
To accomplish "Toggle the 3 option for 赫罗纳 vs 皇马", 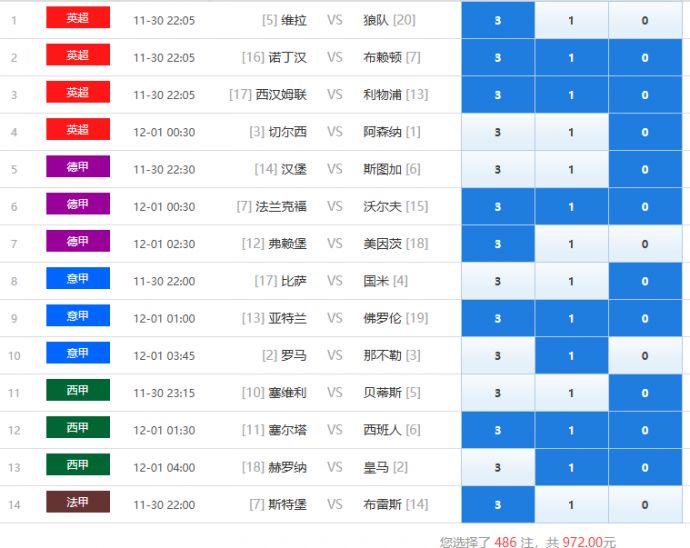I will tap(498, 468).
